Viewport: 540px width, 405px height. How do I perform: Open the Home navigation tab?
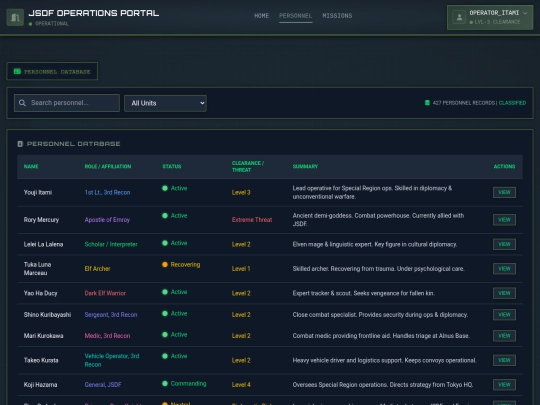[x=261, y=15]
